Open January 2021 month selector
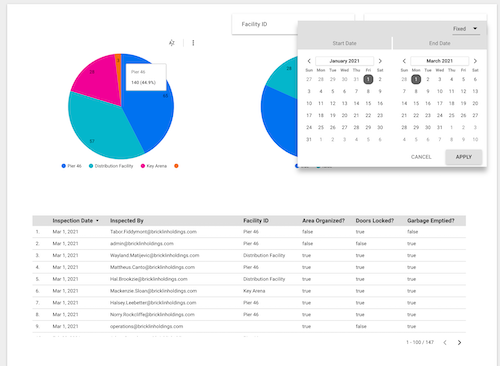Image resolution: width=500 pixels, height=366 pixels. click(344, 61)
